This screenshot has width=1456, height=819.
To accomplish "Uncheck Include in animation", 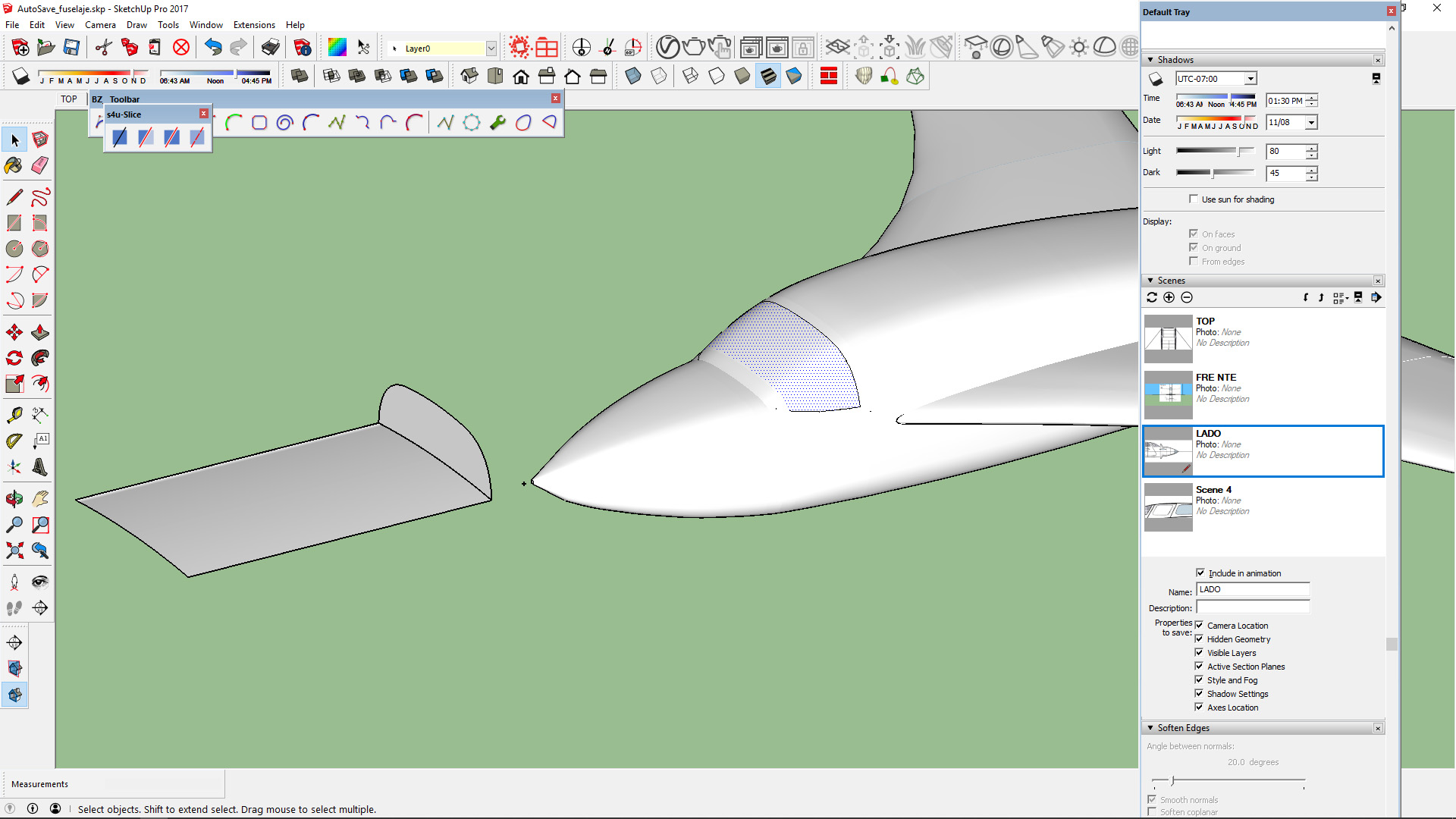I will (1200, 573).
